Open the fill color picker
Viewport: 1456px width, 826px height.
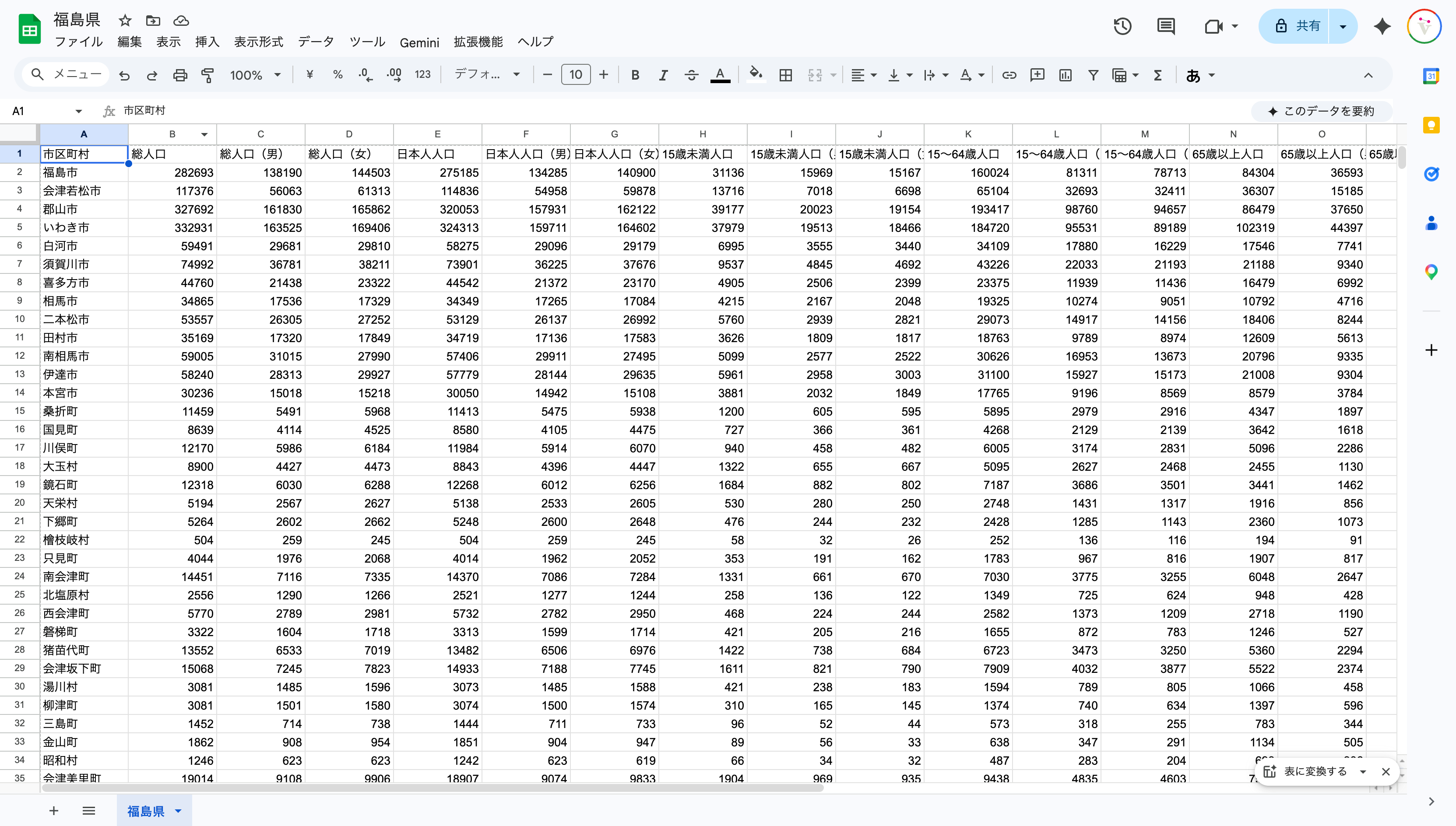coord(755,75)
